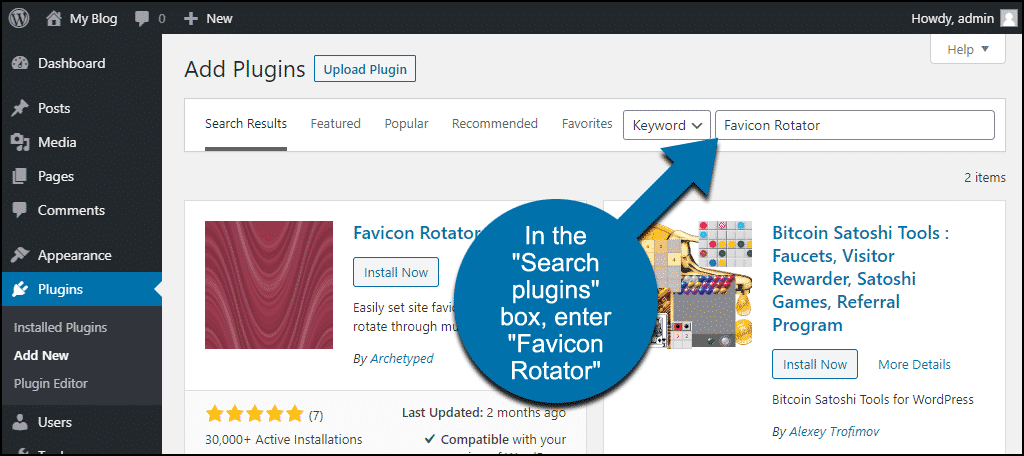The image size is (1024, 456).
Task: Click the comments bubble icon in admin bar
Action: click(x=142, y=19)
